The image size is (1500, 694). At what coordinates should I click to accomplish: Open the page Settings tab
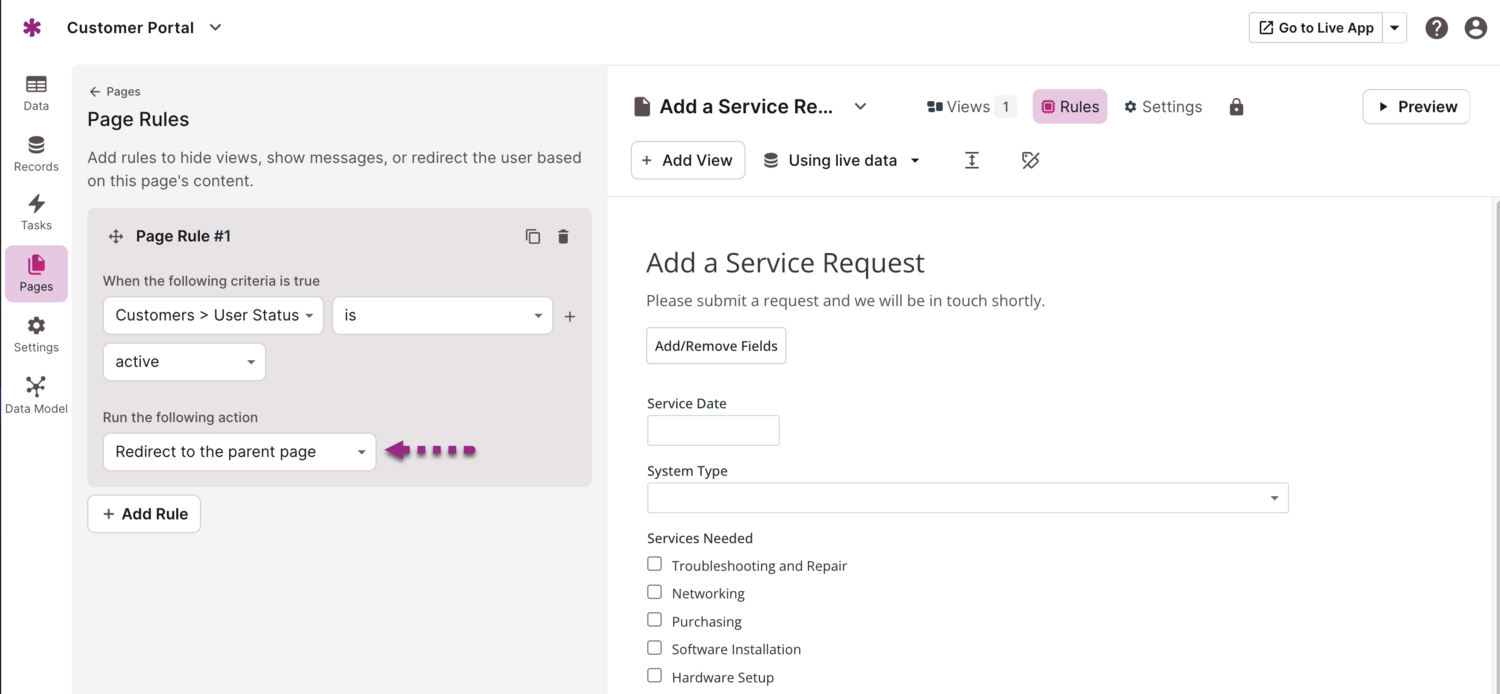point(1162,107)
